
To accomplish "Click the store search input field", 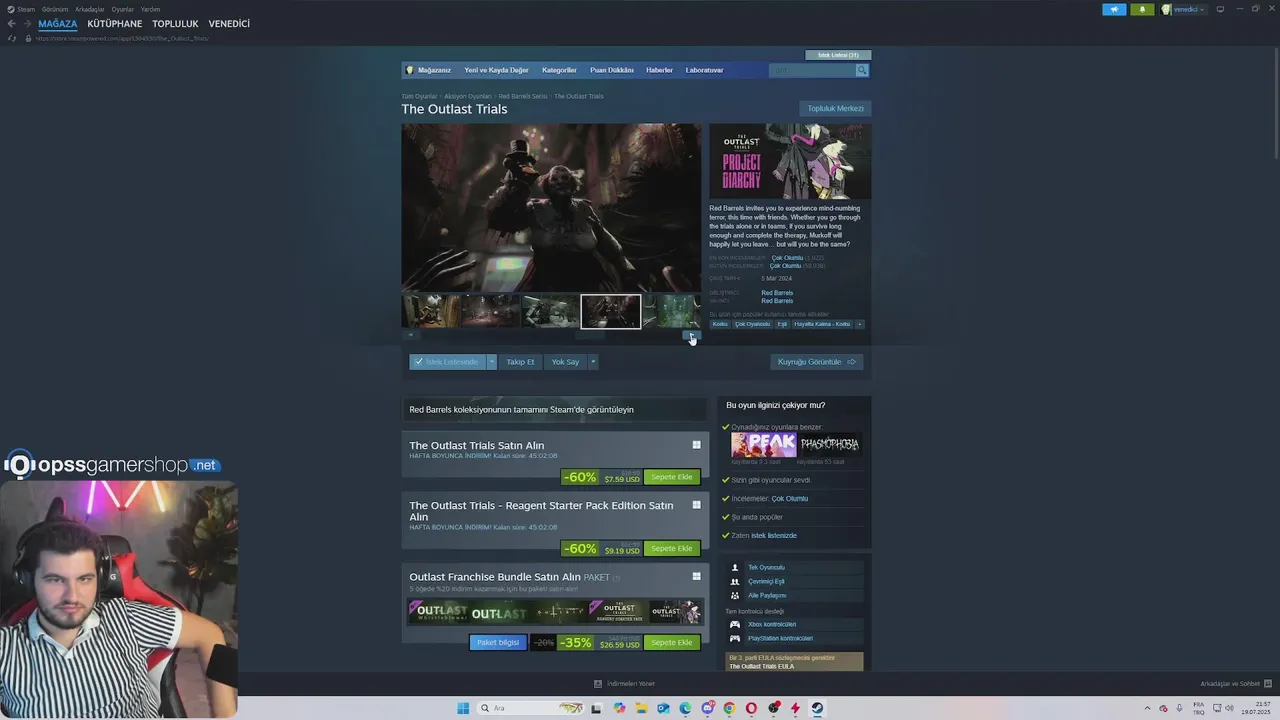I will pyautogui.click(x=812, y=70).
